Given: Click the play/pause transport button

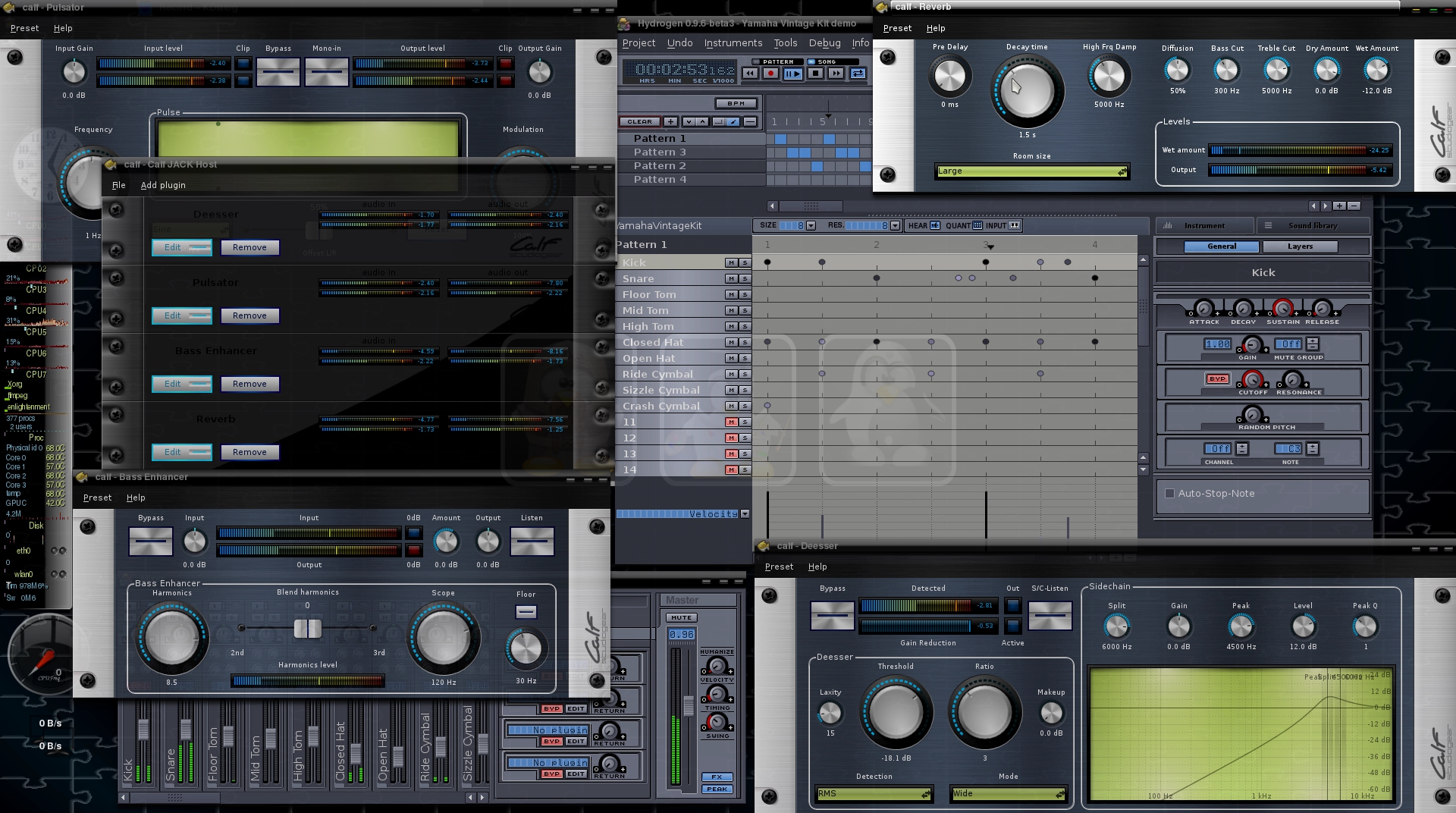Looking at the screenshot, I should point(792,74).
